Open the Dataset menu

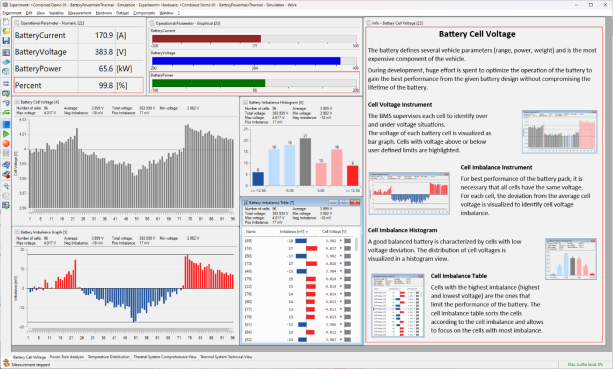click(122, 13)
